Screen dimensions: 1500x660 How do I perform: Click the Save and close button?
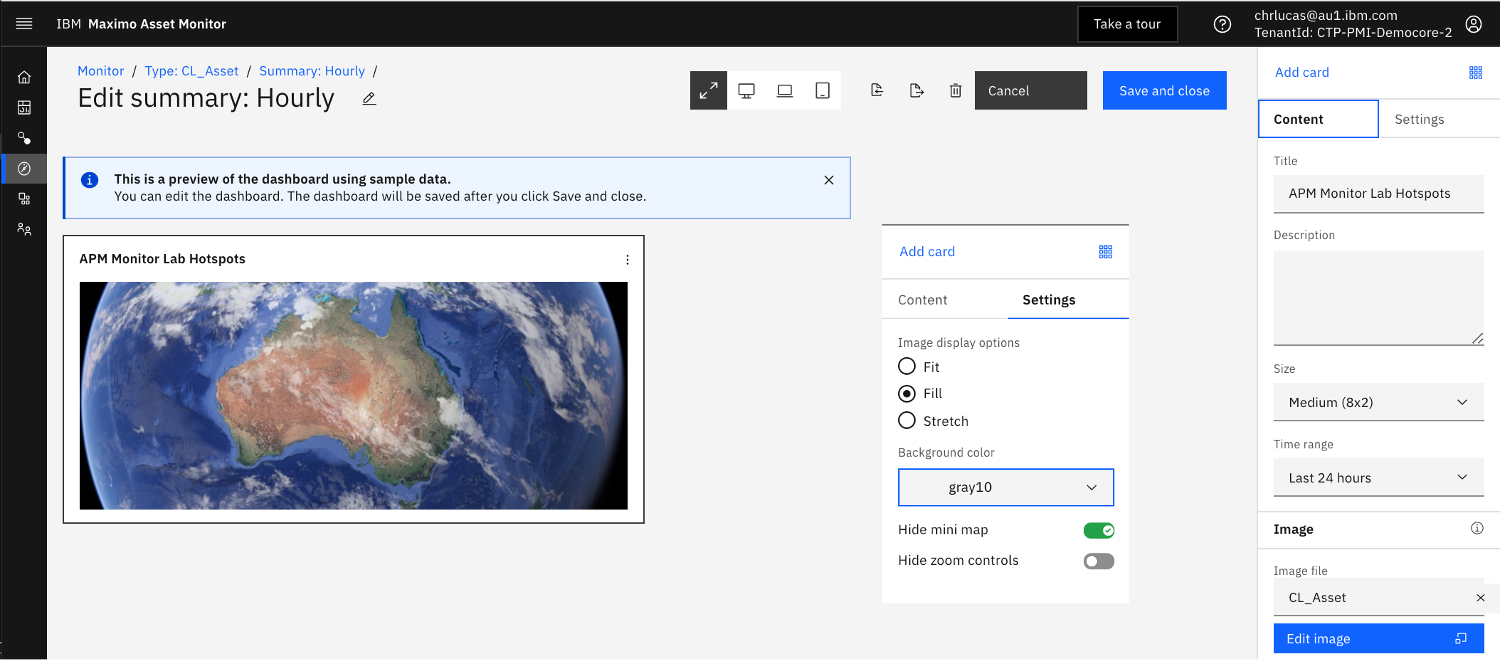(x=1164, y=91)
